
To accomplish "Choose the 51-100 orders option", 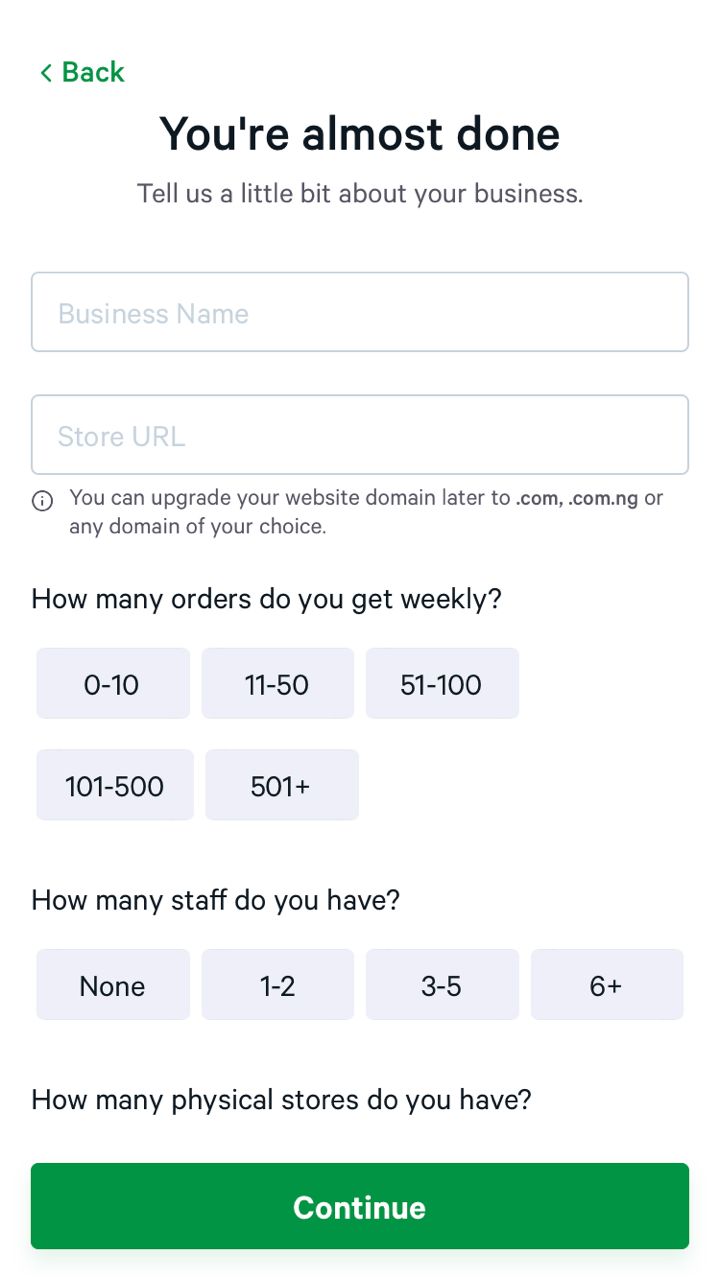I will click(x=442, y=684).
